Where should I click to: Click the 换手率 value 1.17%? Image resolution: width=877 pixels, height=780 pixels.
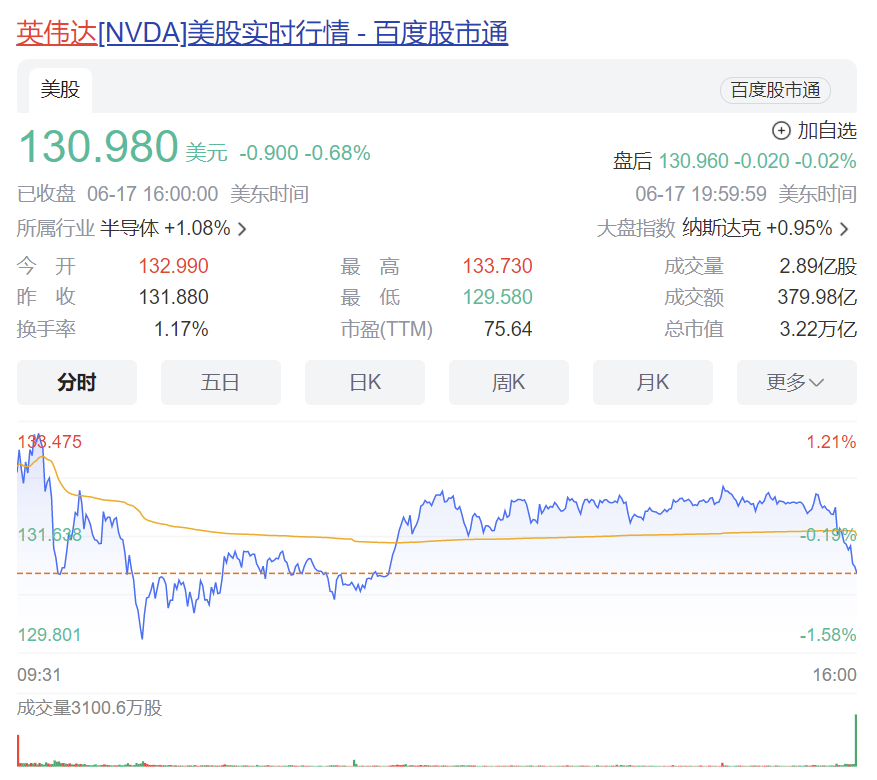[x=181, y=329]
